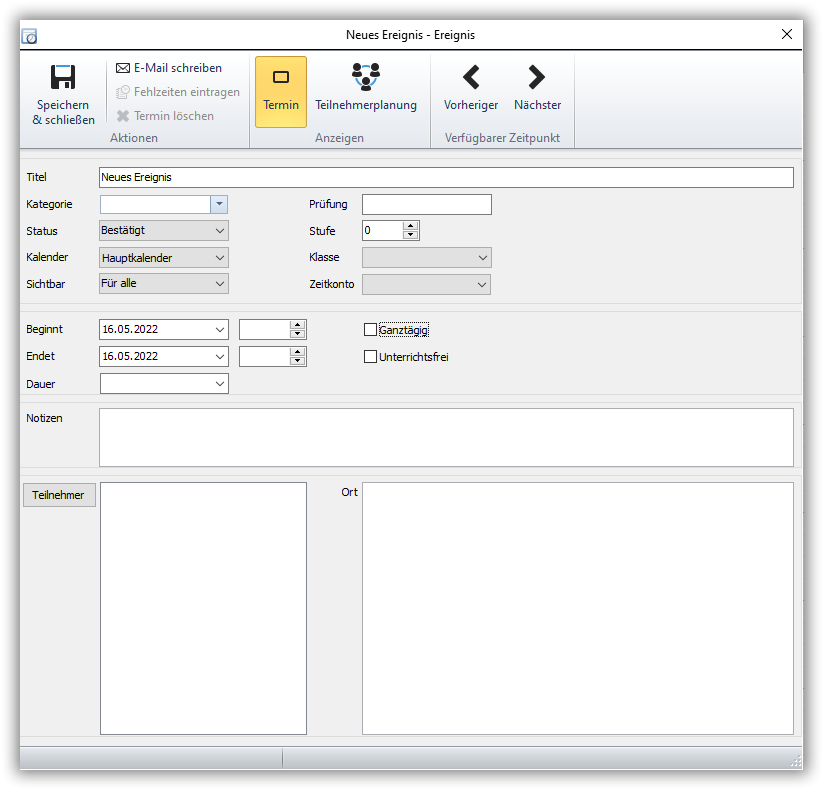Image resolution: width=824 pixels, height=790 pixels.
Task: Click the Speichern & schließen save icon
Action: click(x=63, y=79)
